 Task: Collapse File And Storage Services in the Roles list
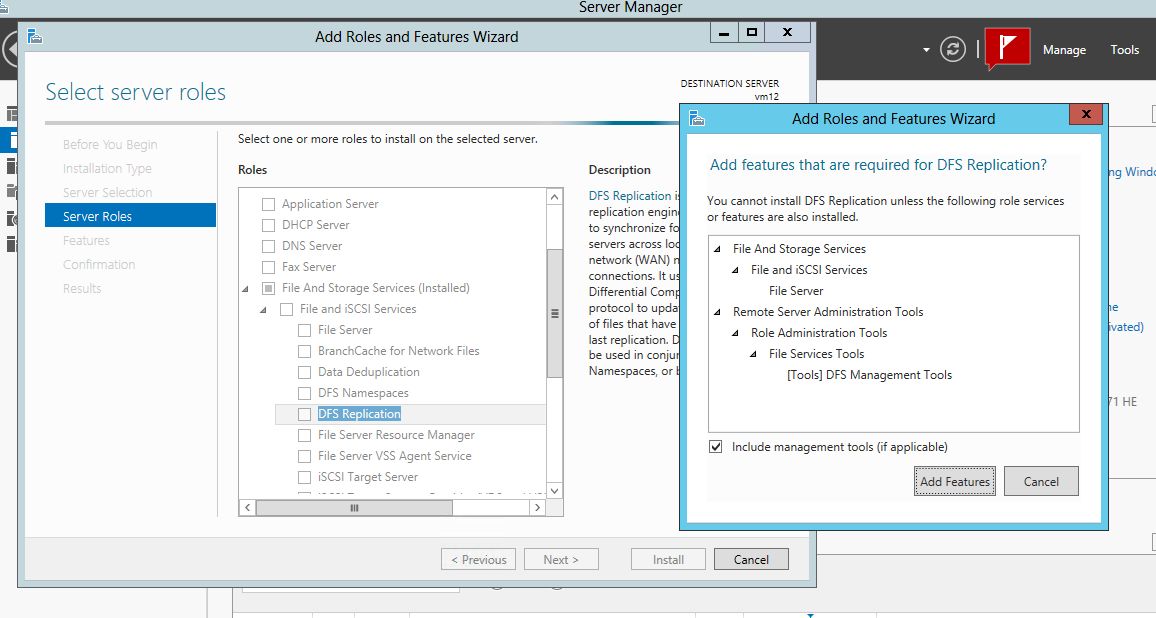(x=246, y=289)
